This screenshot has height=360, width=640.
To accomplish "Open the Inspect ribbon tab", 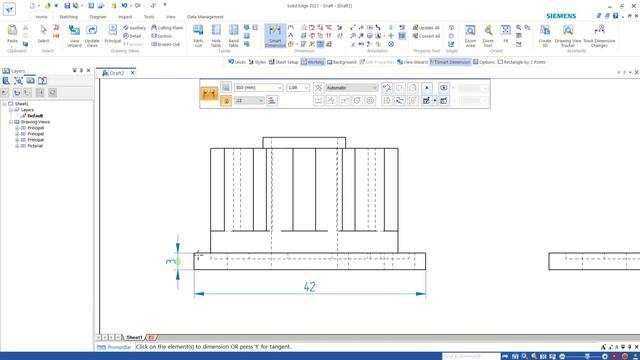I will (125, 17).
